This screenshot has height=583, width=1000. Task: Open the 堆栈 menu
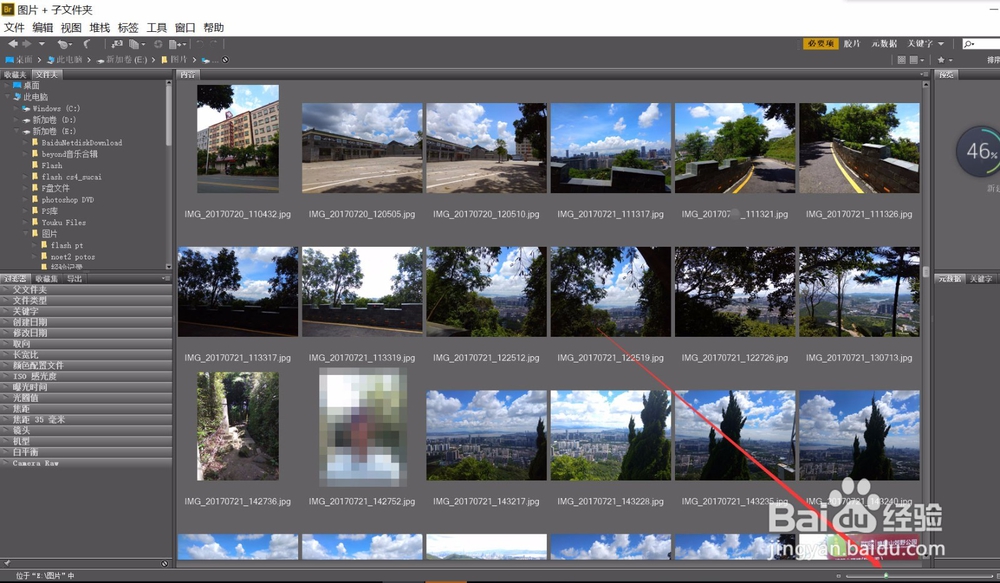tap(99, 27)
